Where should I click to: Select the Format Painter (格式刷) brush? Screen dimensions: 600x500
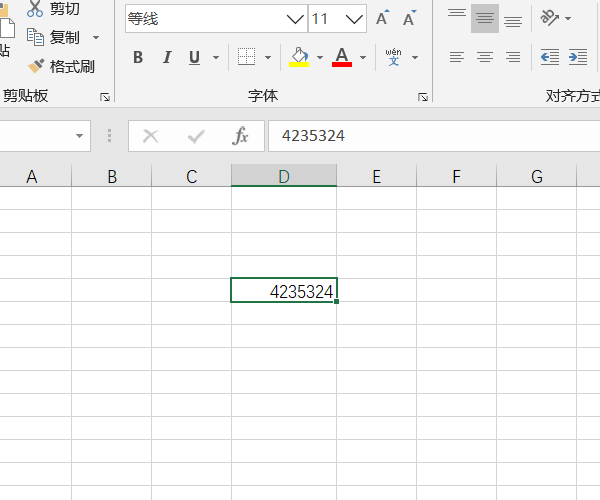point(61,67)
